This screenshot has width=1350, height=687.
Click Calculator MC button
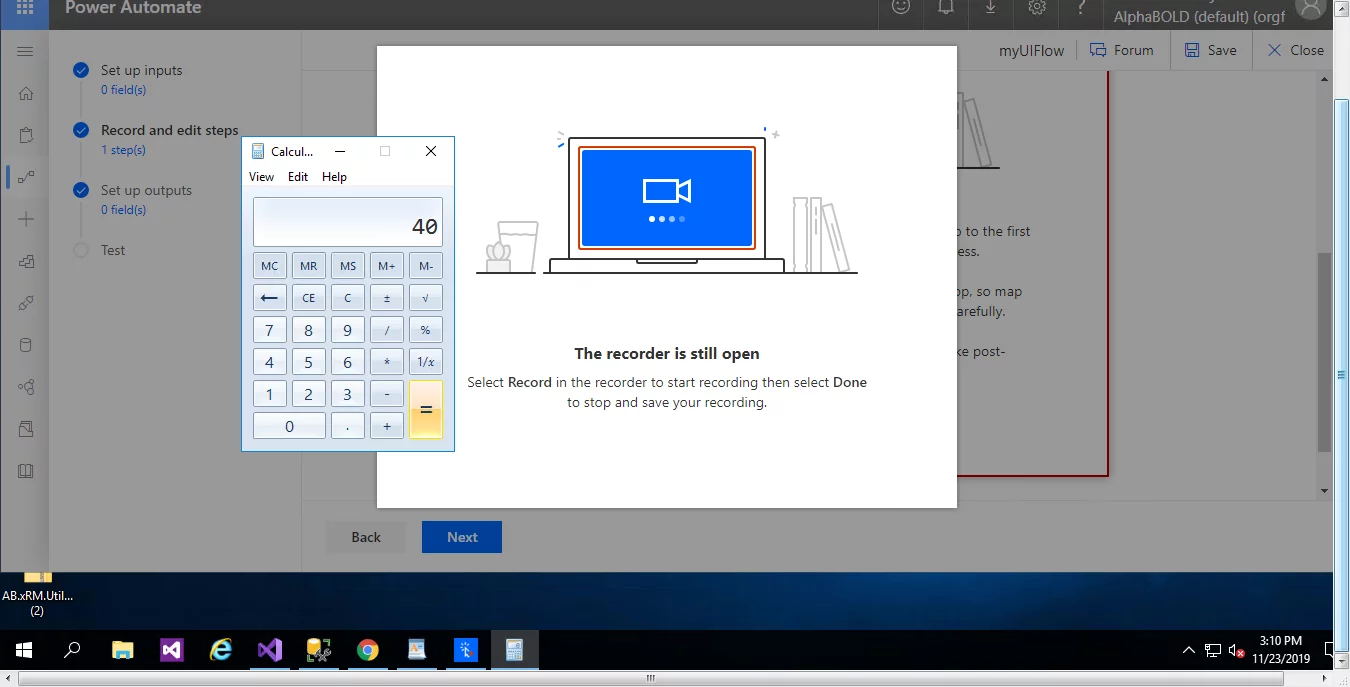270,266
